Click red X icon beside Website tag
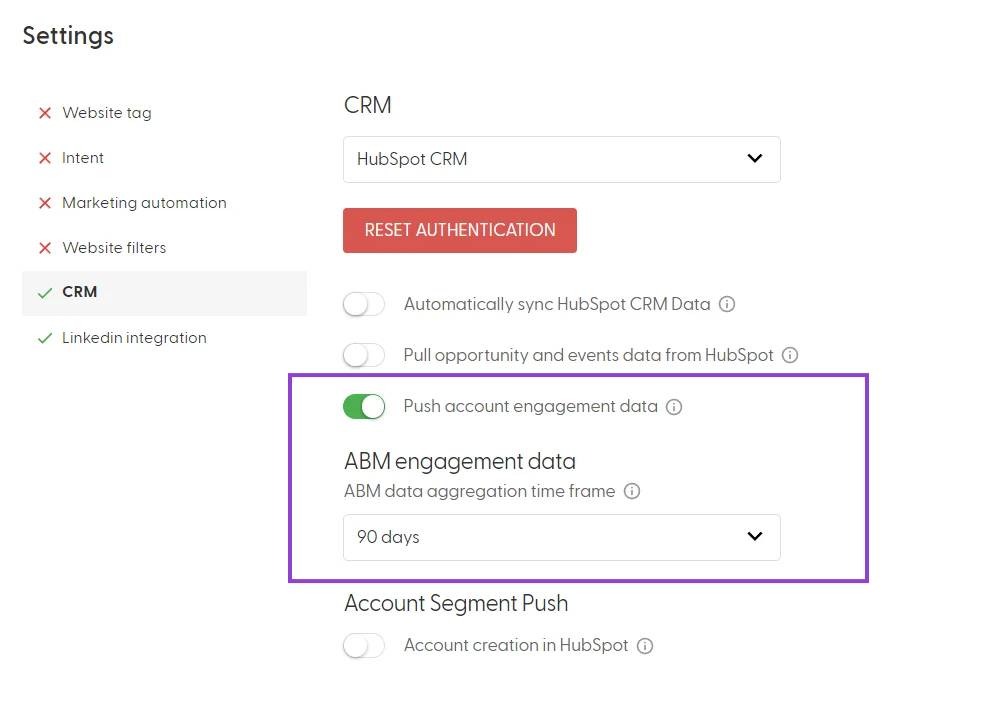 (44, 113)
